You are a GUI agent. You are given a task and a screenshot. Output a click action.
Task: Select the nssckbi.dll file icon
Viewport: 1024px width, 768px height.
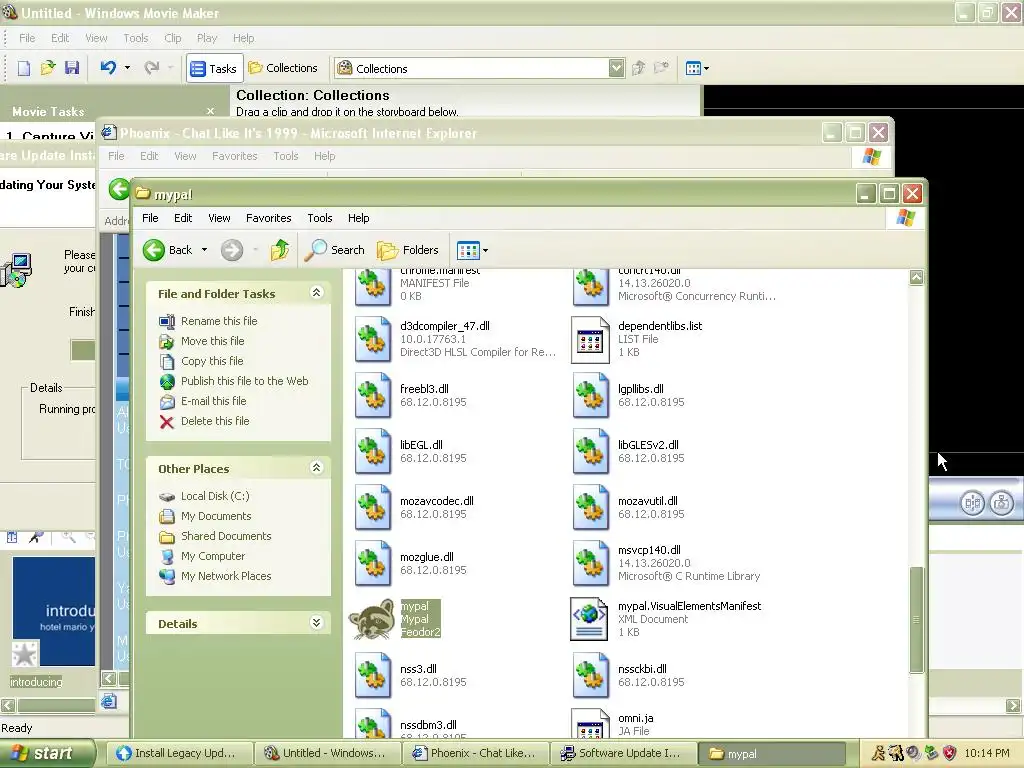point(590,675)
